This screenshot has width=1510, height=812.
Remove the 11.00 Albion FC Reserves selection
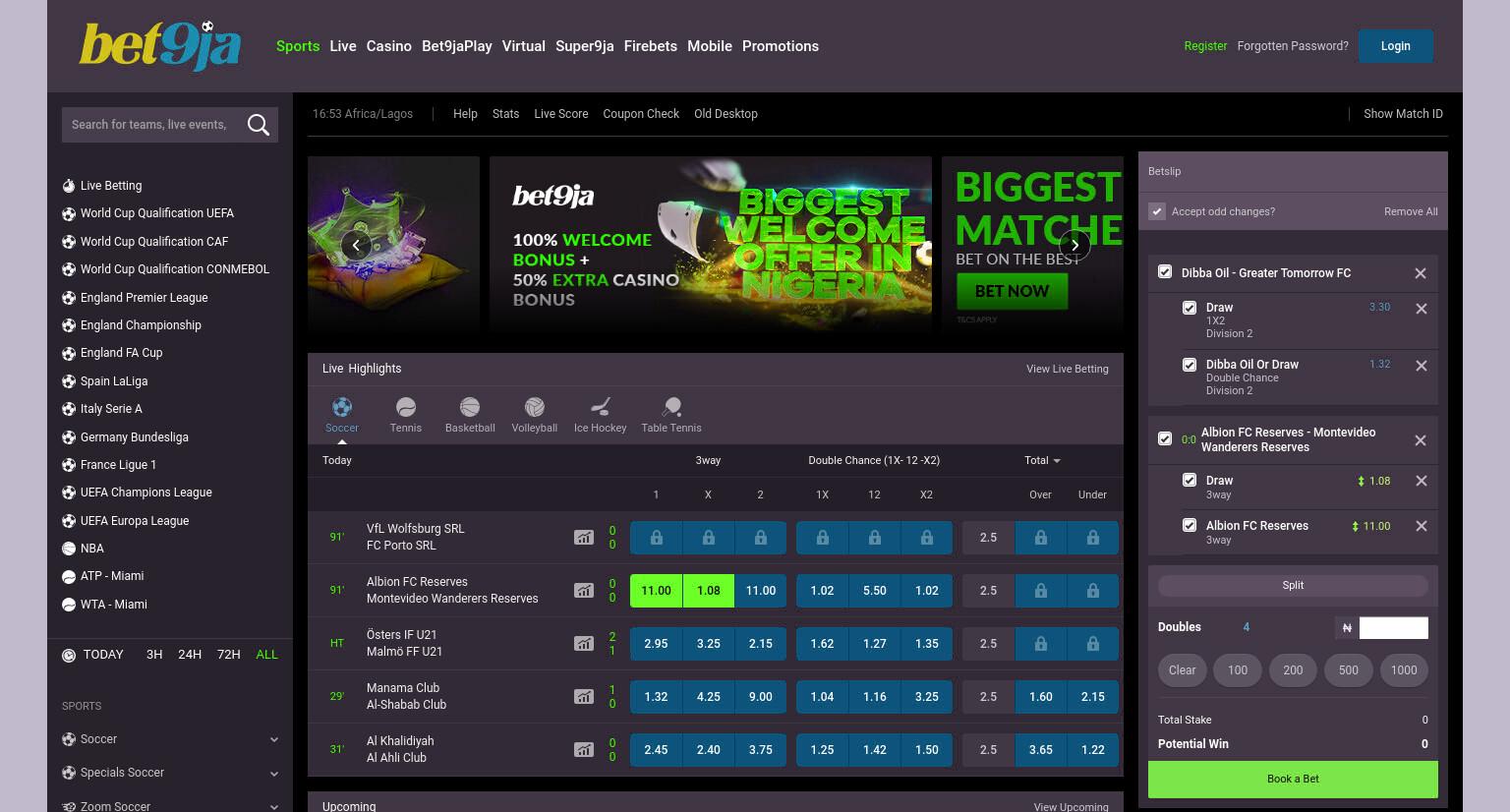tap(1422, 526)
